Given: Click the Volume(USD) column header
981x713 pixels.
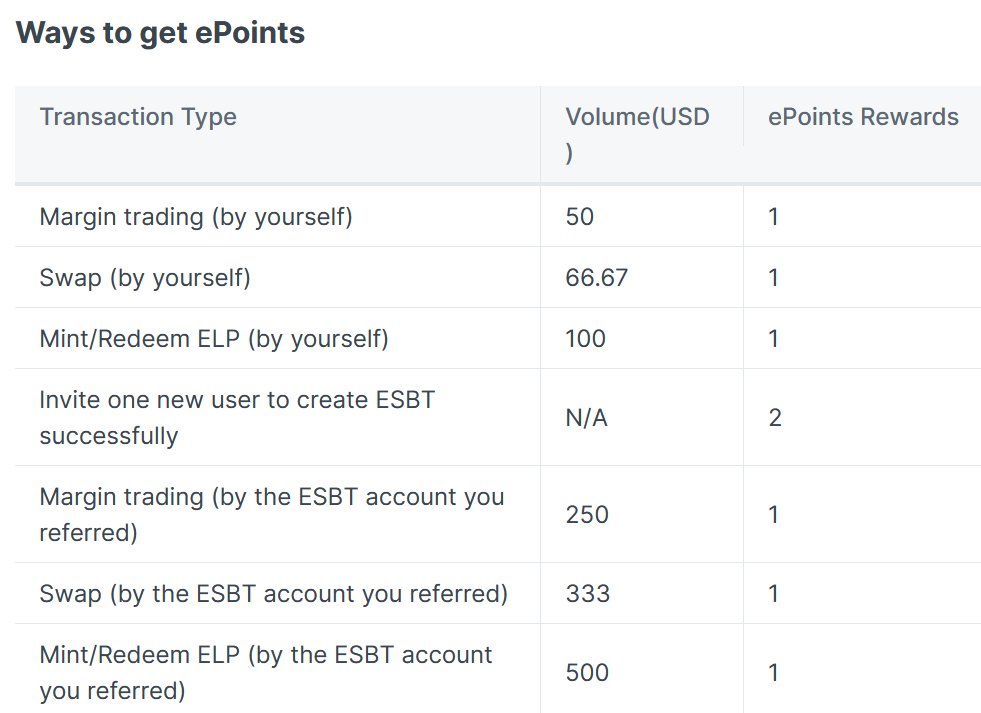Looking at the screenshot, I should [x=638, y=134].
